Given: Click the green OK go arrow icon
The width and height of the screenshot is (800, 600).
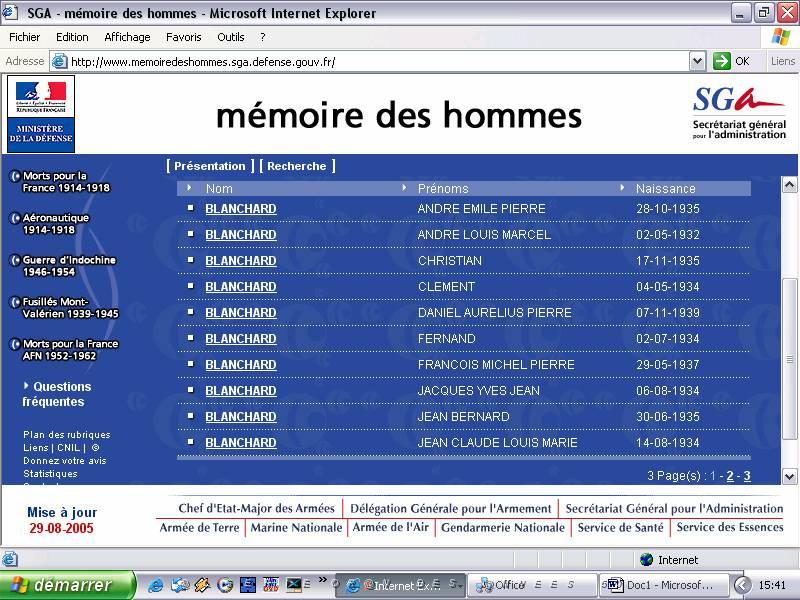Looking at the screenshot, I should click(x=721, y=61).
